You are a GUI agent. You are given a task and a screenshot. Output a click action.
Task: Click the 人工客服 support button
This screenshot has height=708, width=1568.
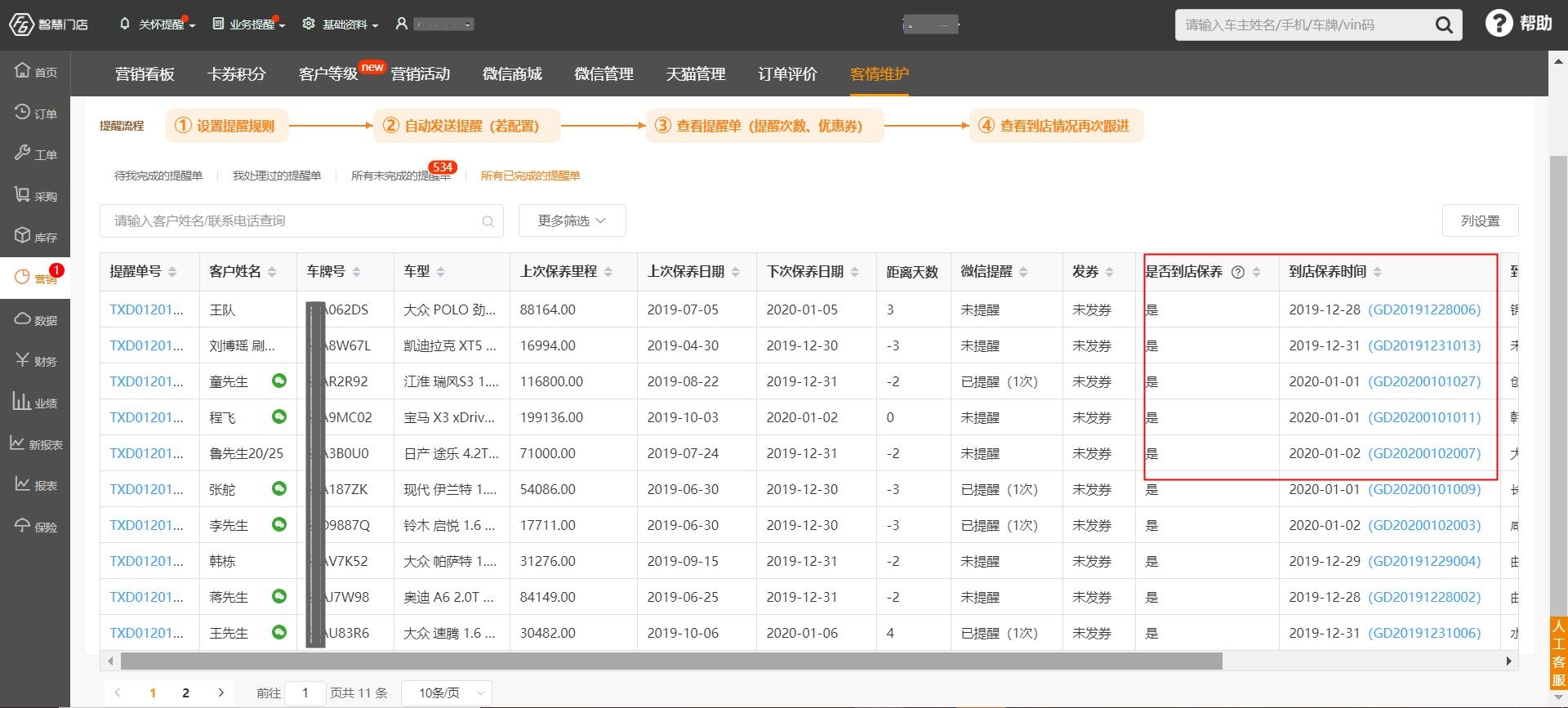tap(1558, 653)
